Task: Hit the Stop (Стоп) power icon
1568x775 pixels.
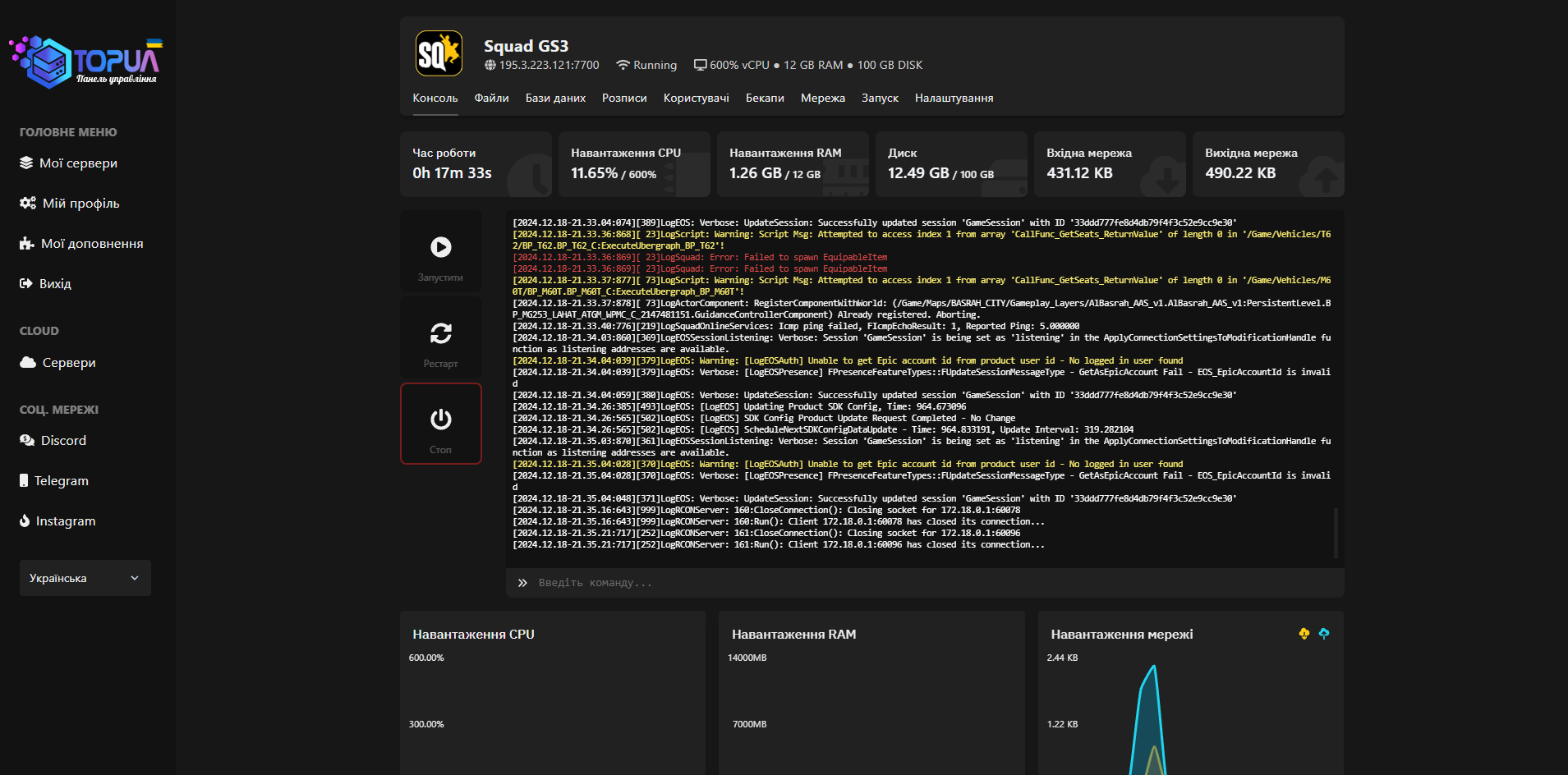Action: pos(440,420)
